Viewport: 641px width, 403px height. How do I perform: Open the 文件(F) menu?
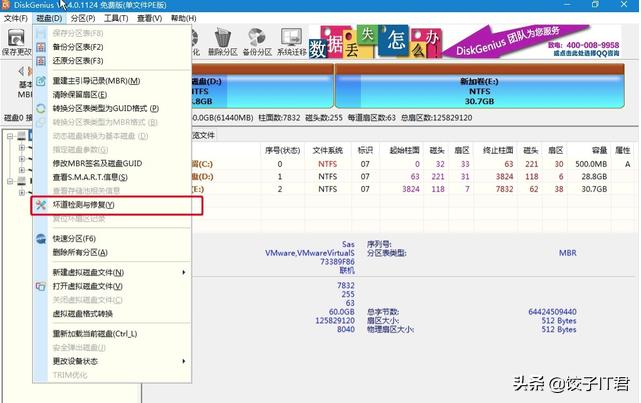[16, 18]
